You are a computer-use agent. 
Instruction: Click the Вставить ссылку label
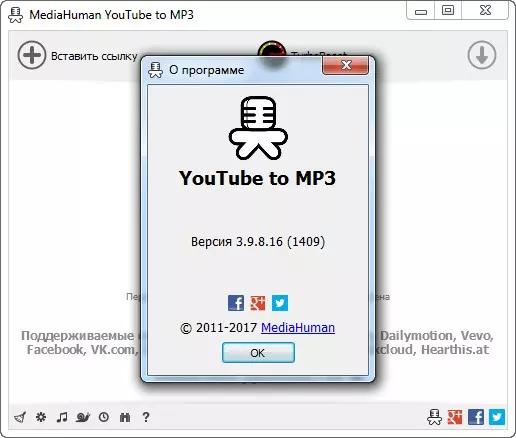click(x=94, y=56)
